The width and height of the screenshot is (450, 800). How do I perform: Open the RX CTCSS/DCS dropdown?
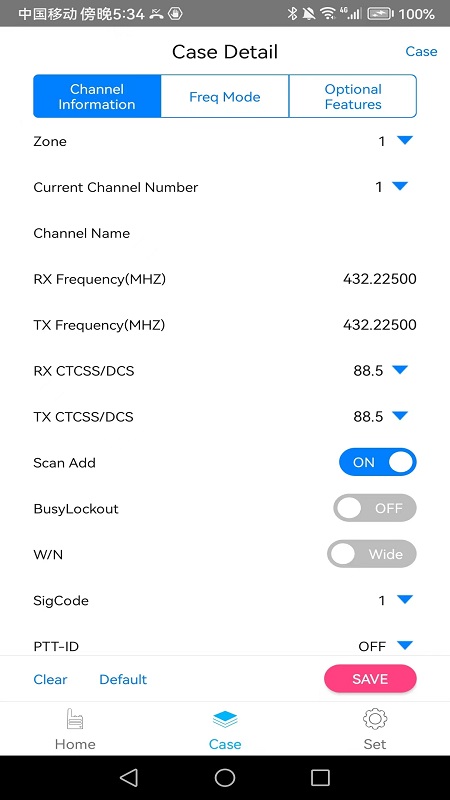tap(400, 370)
